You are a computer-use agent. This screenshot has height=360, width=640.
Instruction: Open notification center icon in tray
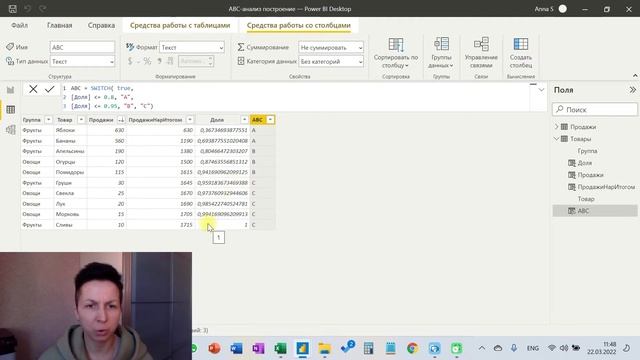pyautogui.click(x=627, y=348)
